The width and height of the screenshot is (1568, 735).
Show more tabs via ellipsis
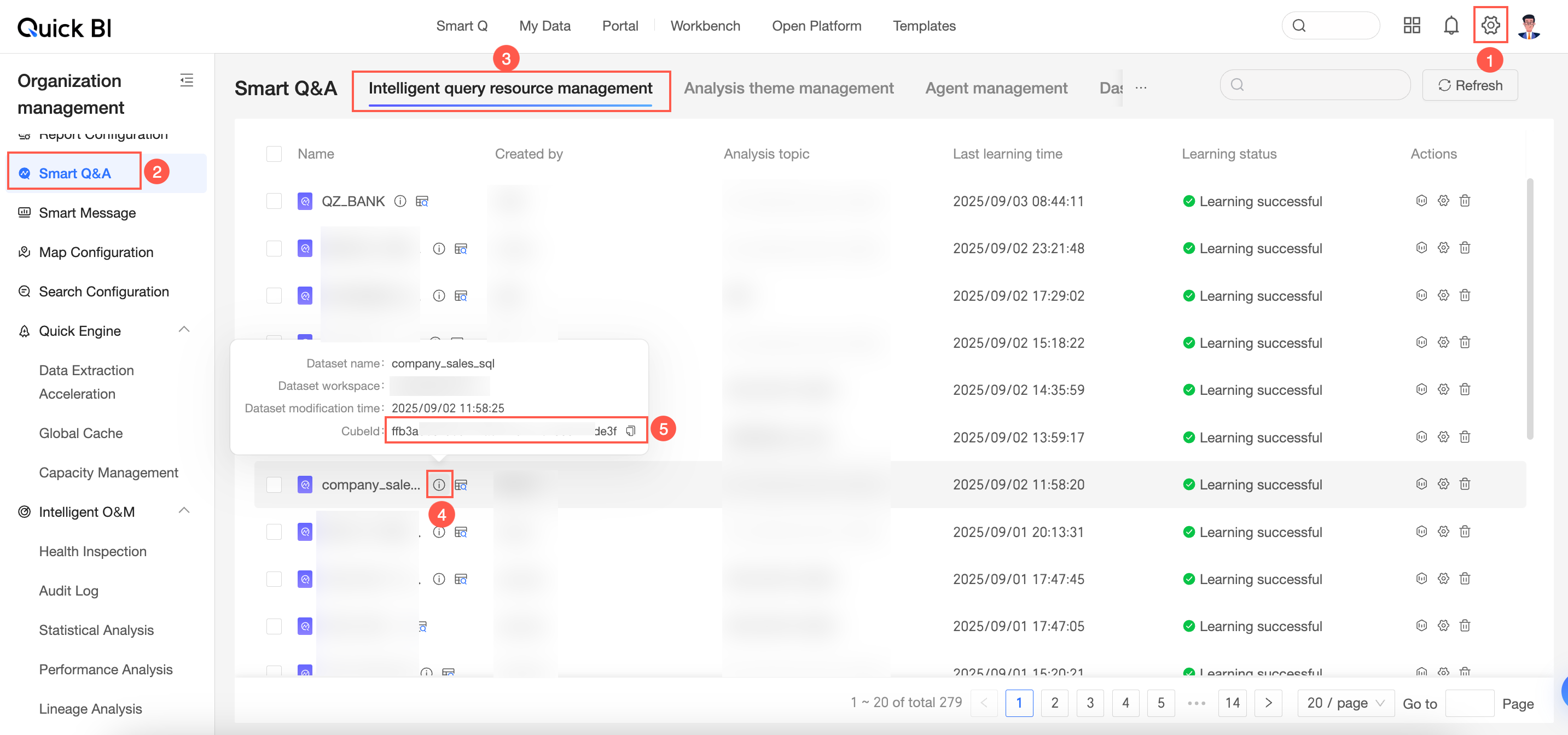1141,87
